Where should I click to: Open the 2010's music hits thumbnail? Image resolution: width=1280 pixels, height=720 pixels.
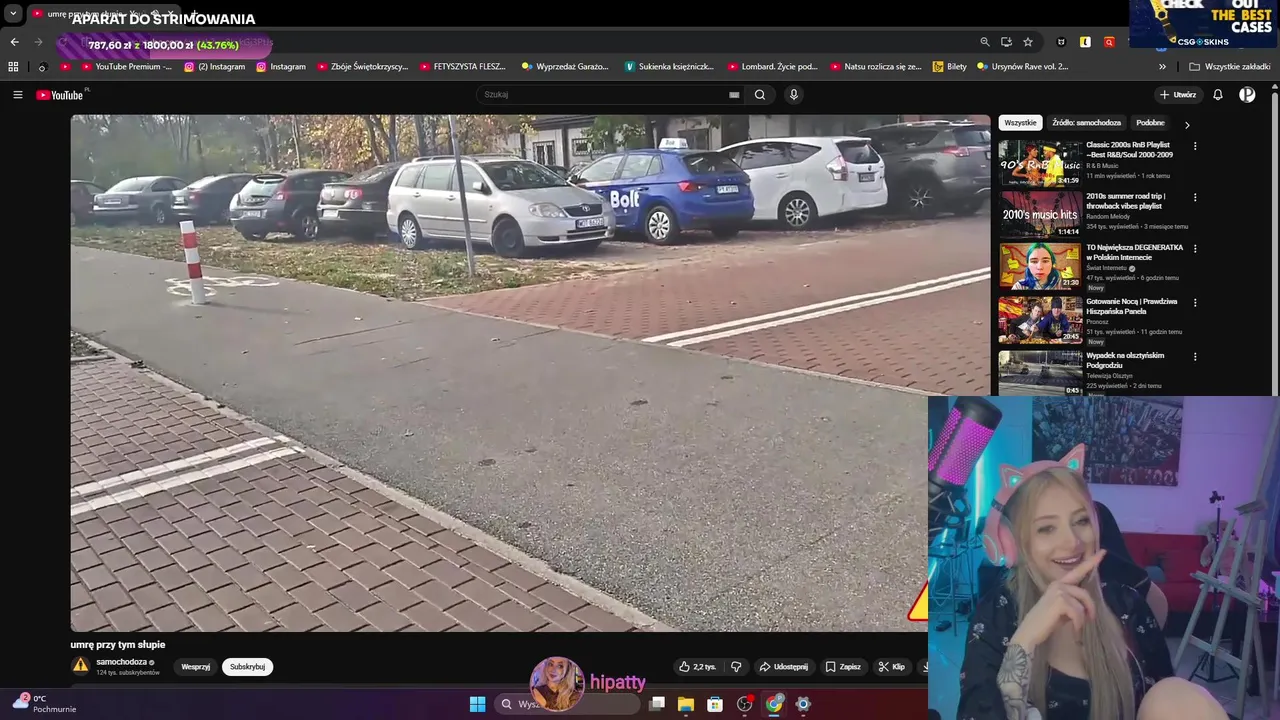pos(1040,214)
